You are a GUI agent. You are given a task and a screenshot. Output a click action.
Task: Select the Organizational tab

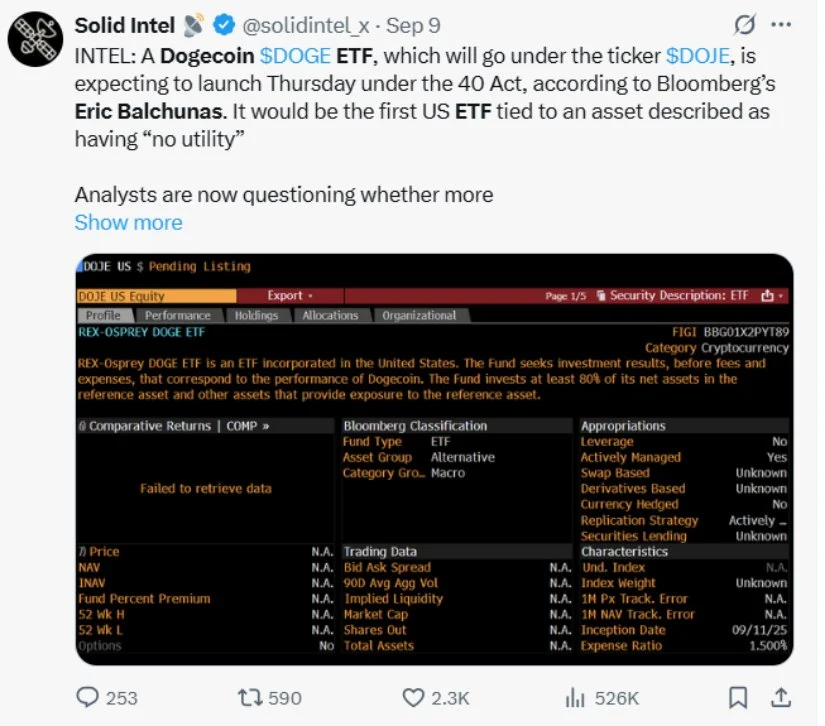[x=419, y=315]
